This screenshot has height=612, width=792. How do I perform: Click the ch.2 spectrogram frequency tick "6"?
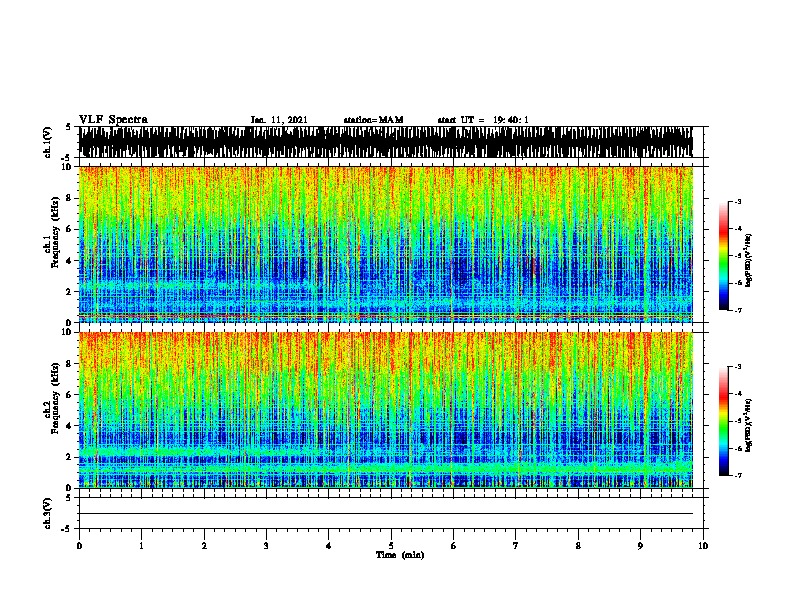(69, 394)
